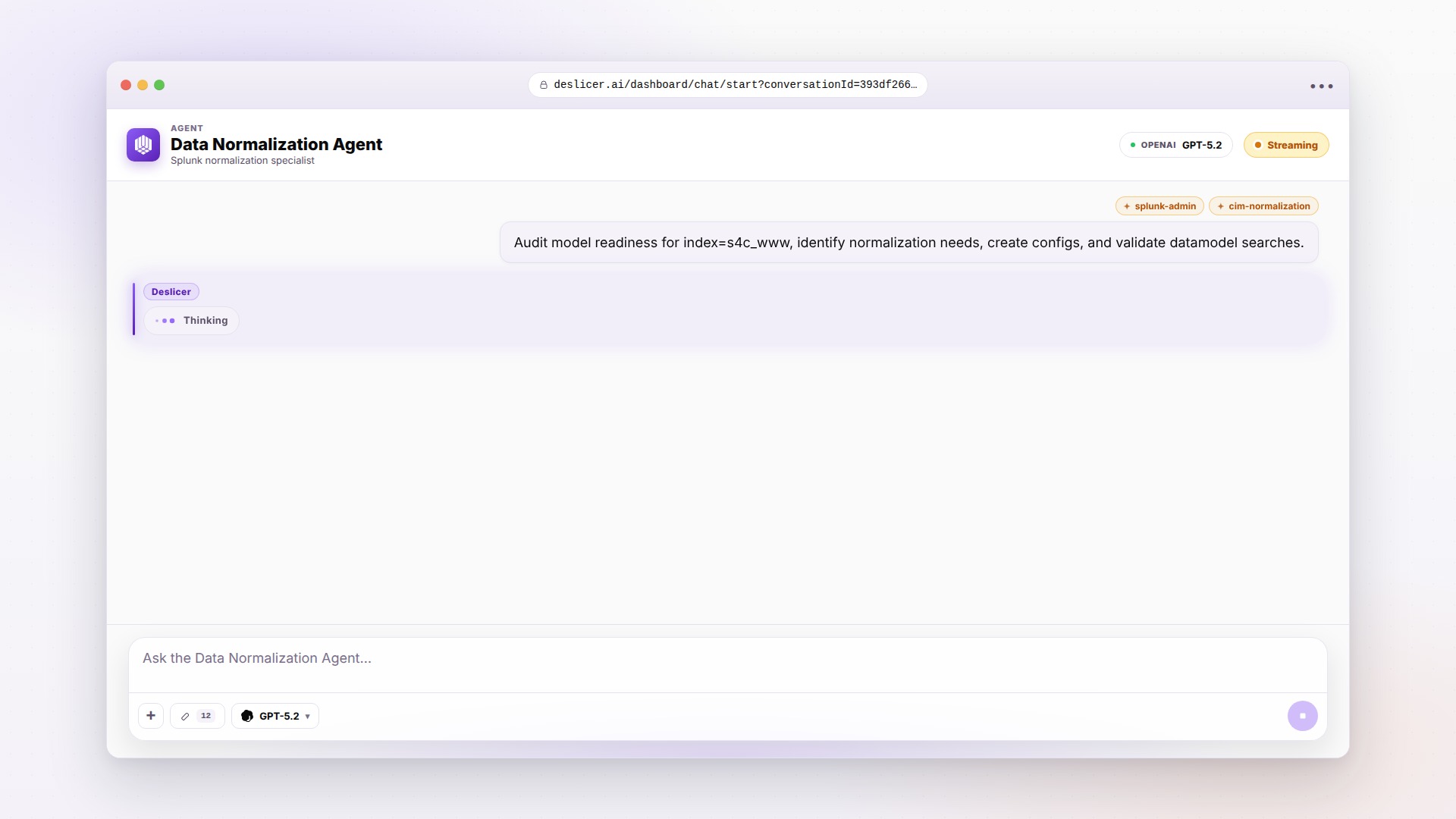Click the Data Normalization Agent title
This screenshot has height=819, width=1456.
pos(276,144)
